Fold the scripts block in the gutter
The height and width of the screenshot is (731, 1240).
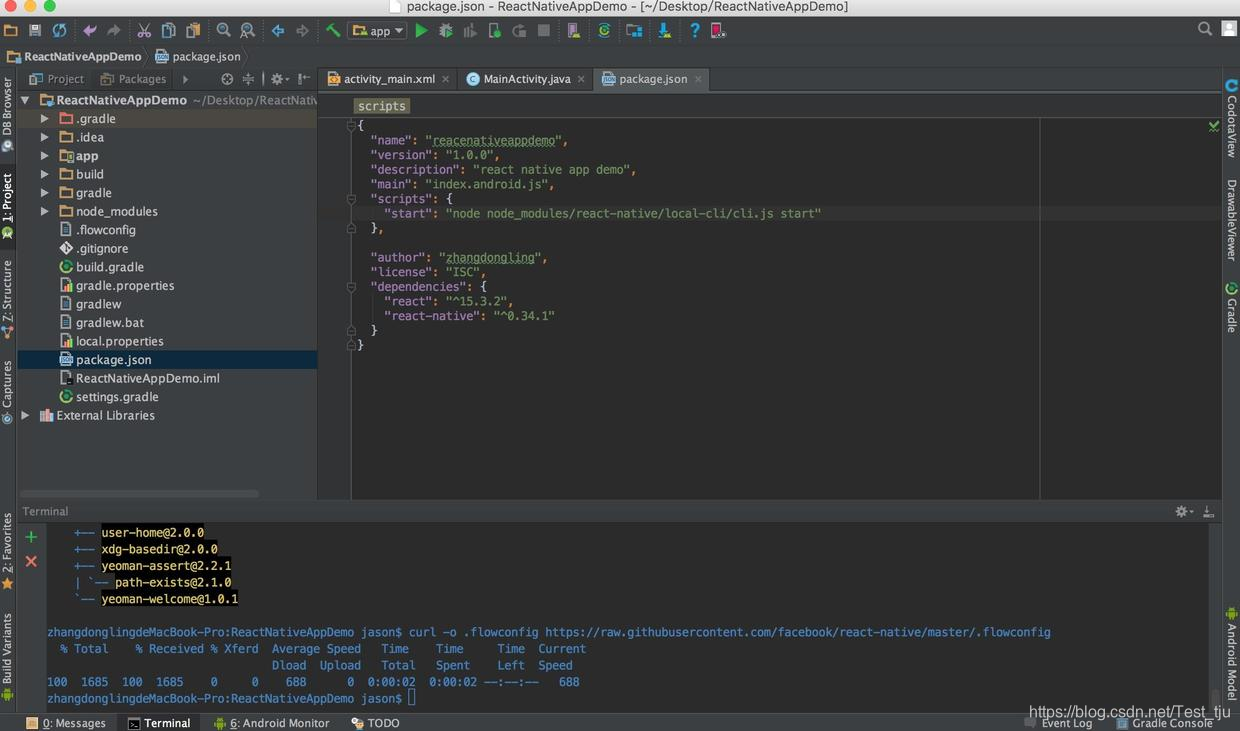(351, 199)
